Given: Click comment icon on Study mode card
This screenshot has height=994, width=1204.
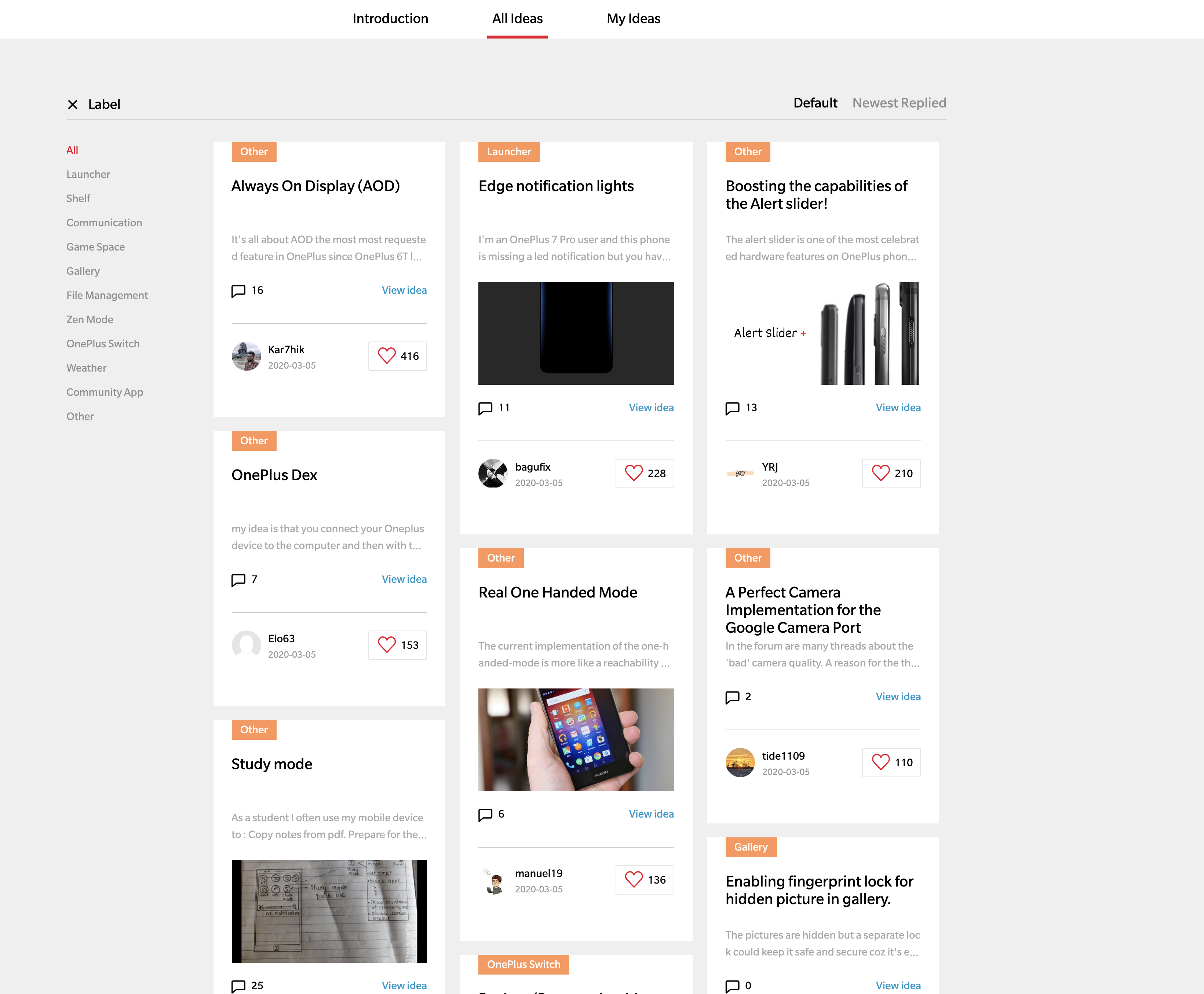Looking at the screenshot, I should click(x=238, y=986).
